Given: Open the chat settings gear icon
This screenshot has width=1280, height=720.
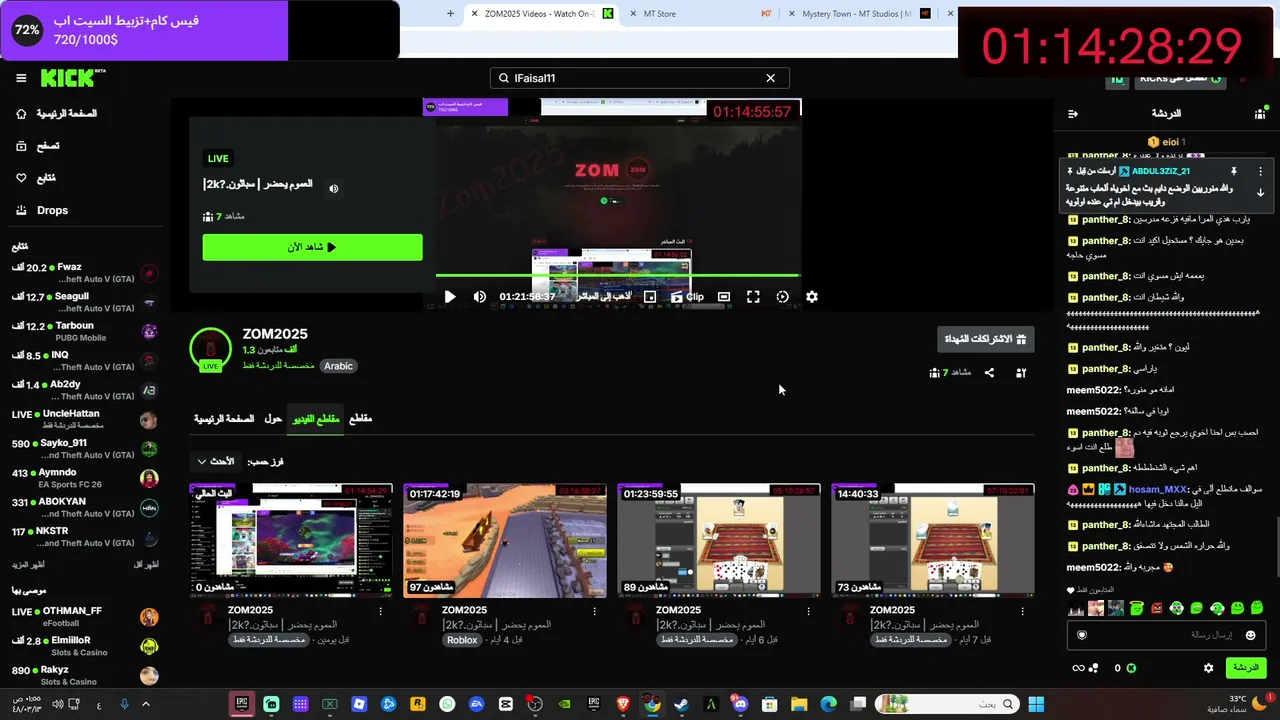Looking at the screenshot, I should click(1208, 668).
